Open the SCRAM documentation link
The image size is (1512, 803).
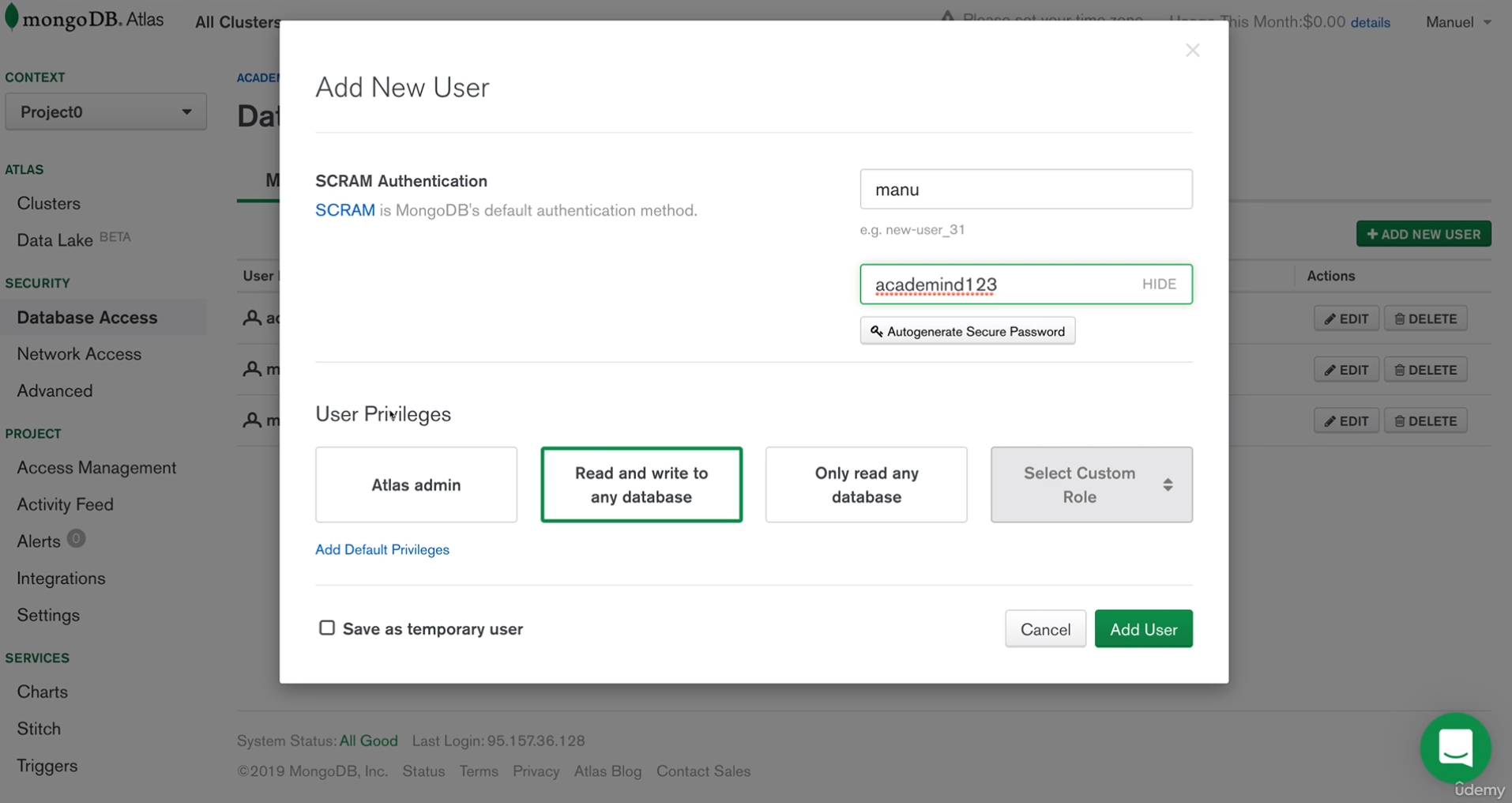click(345, 210)
